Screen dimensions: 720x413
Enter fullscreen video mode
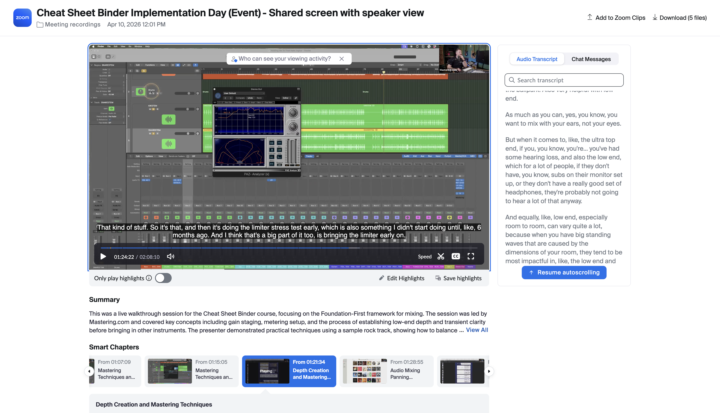(x=471, y=256)
